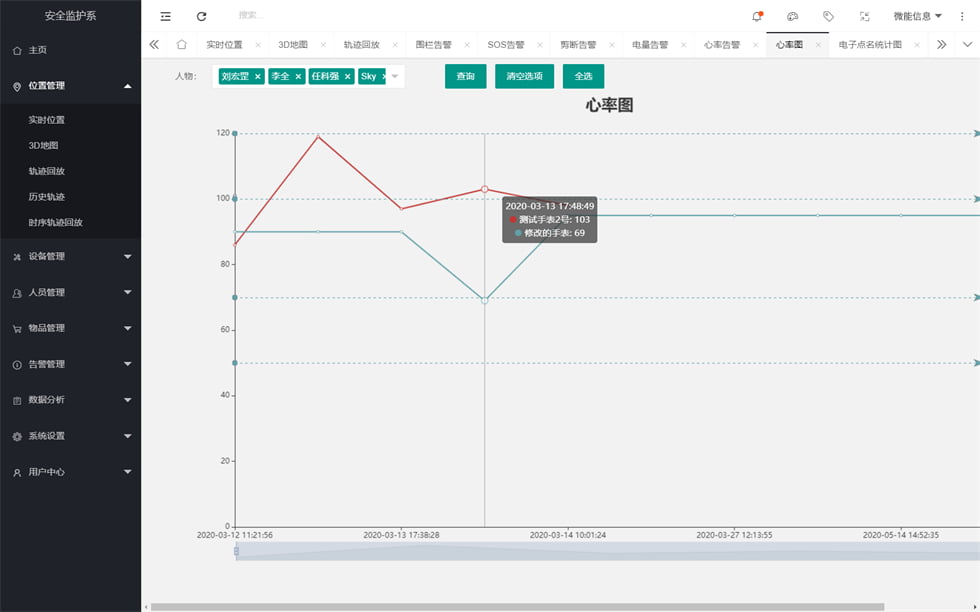The height and width of the screenshot is (612, 980).
Task: Click the tag icon in the top bar
Action: [x=828, y=16]
